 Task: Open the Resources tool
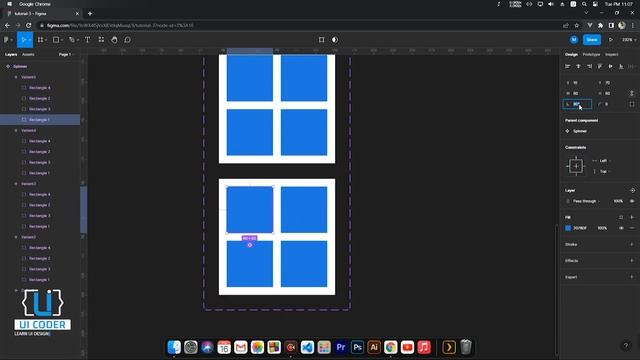101,40
